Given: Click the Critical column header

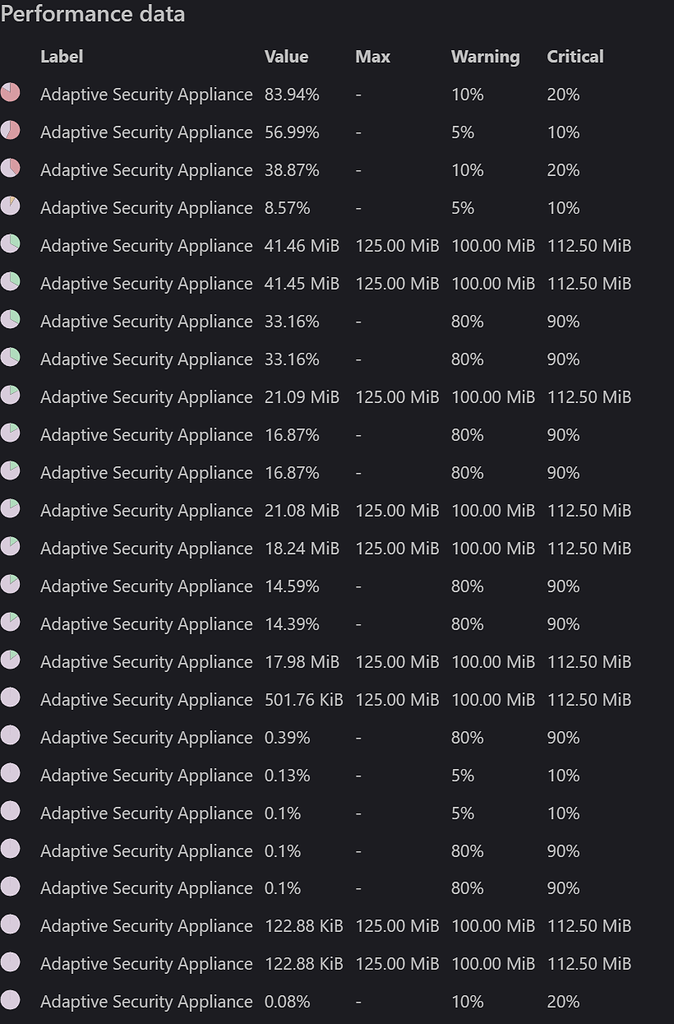Looking at the screenshot, I should (x=575, y=57).
